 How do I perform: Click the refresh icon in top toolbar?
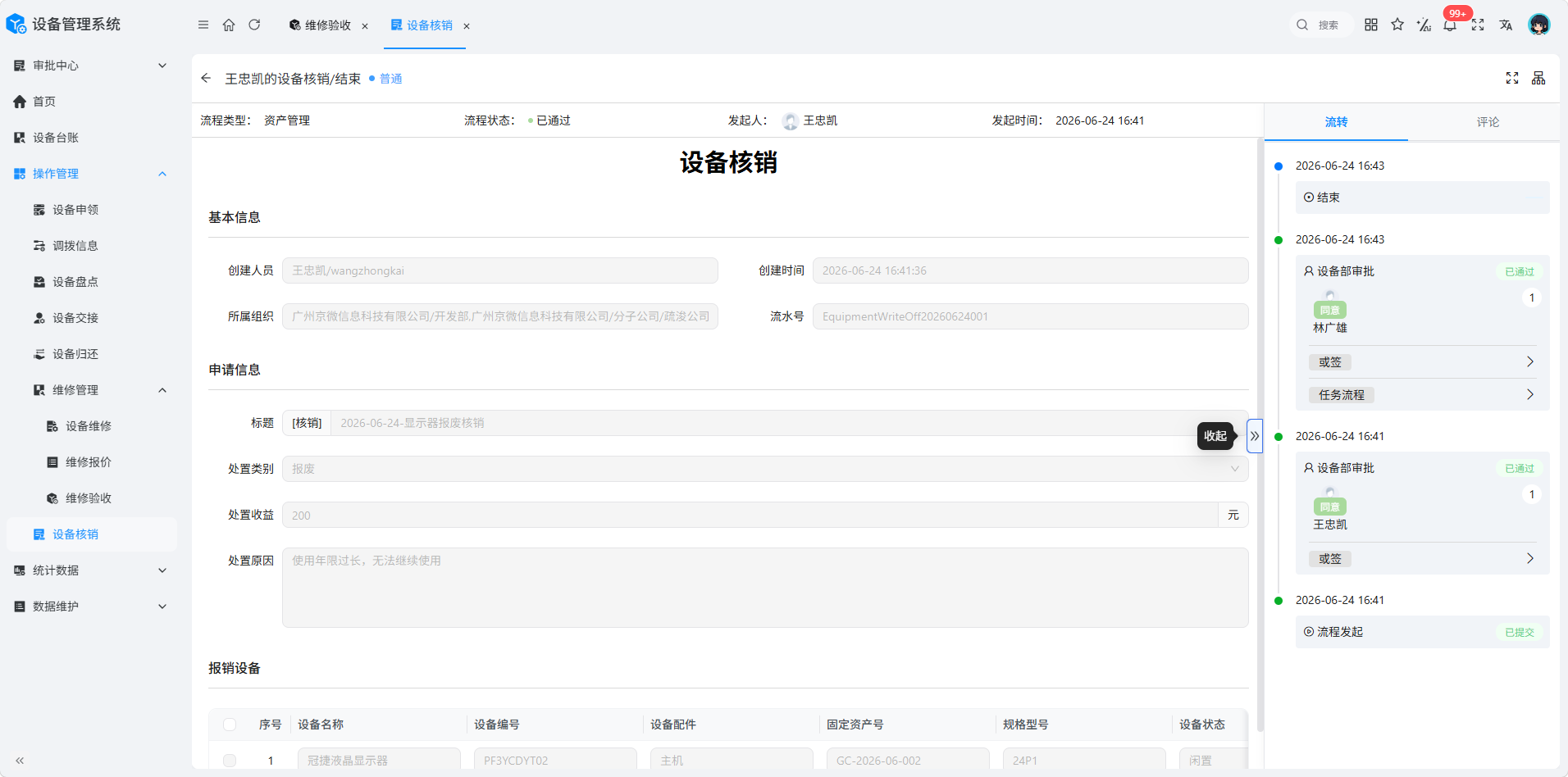(254, 25)
